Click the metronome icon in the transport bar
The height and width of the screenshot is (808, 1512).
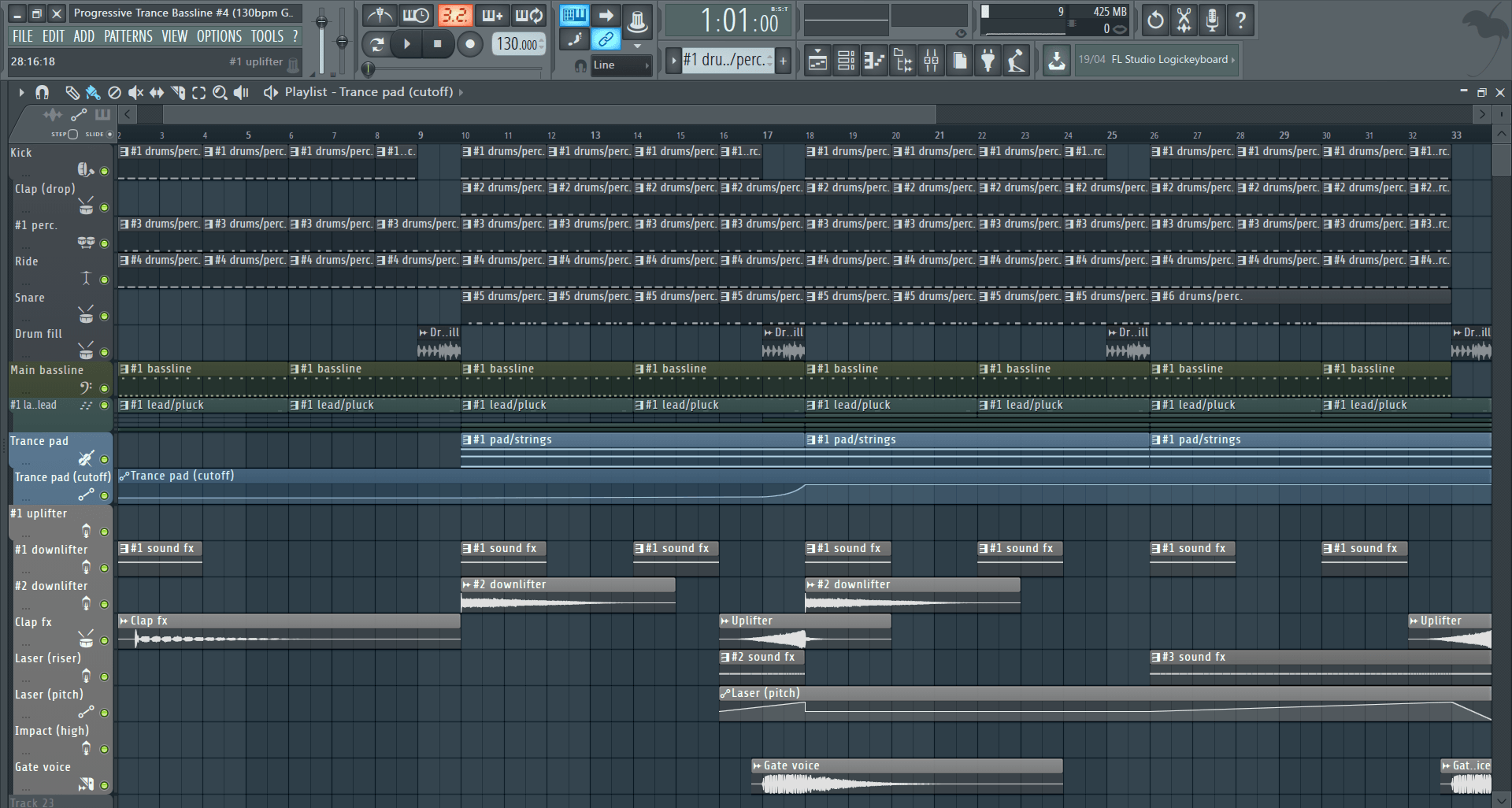[379, 15]
